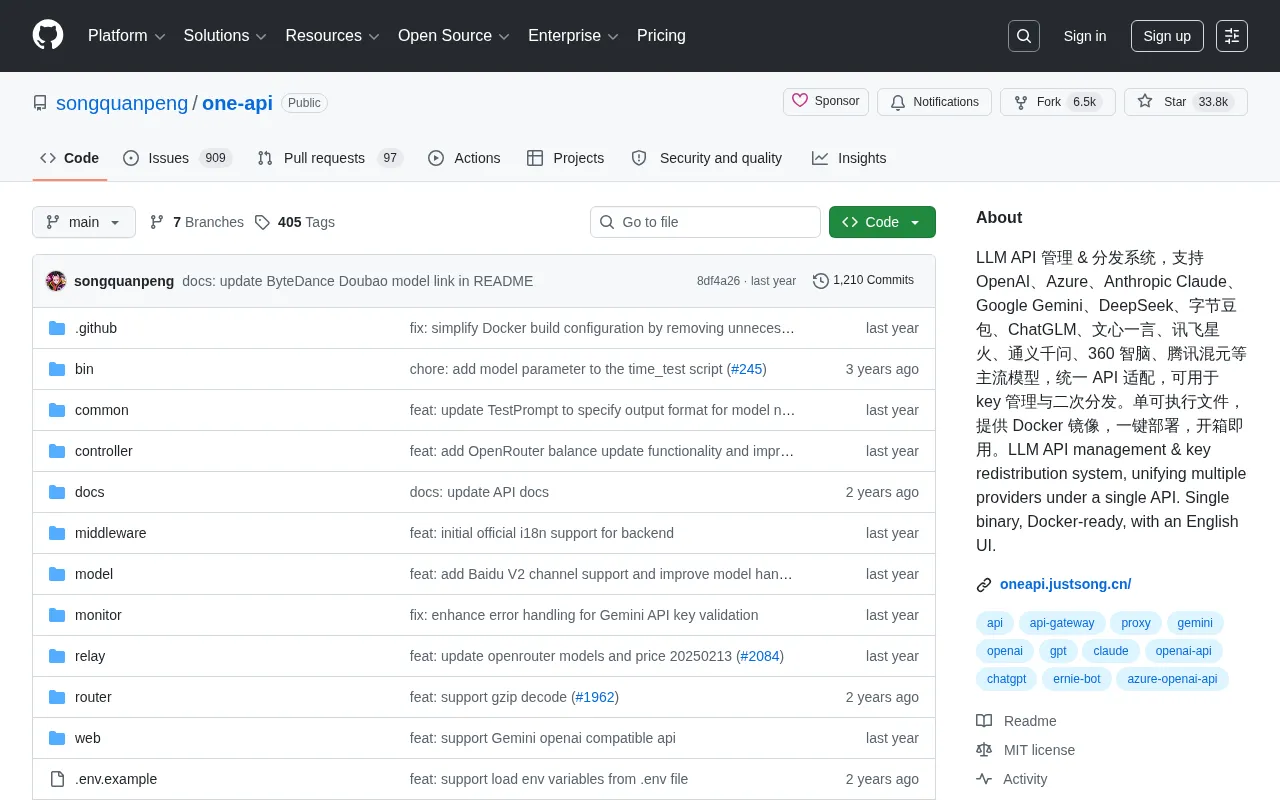The height and width of the screenshot is (800, 1280).
Task: Open the Readme link in About
Action: pos(1016,721)
